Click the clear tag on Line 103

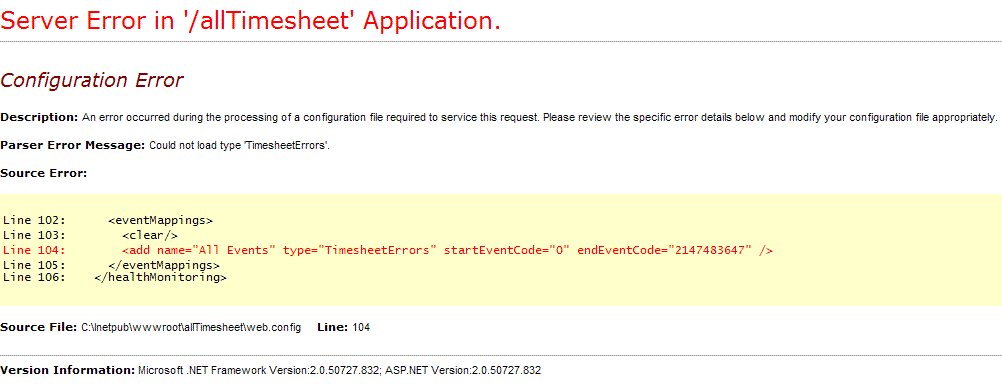pyautogui.click(x=150, y=235)
